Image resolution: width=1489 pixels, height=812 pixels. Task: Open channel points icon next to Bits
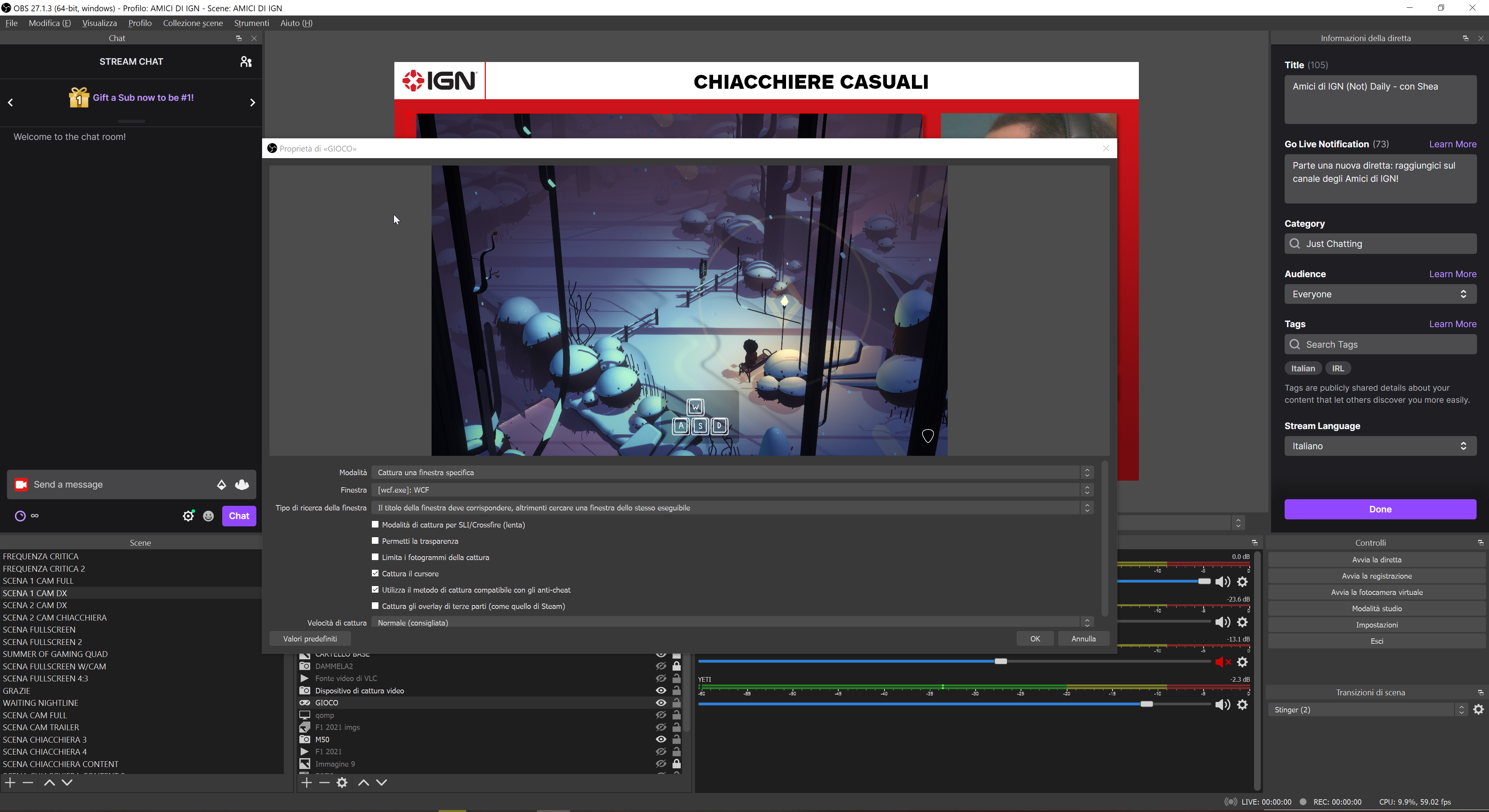point(242,484)
